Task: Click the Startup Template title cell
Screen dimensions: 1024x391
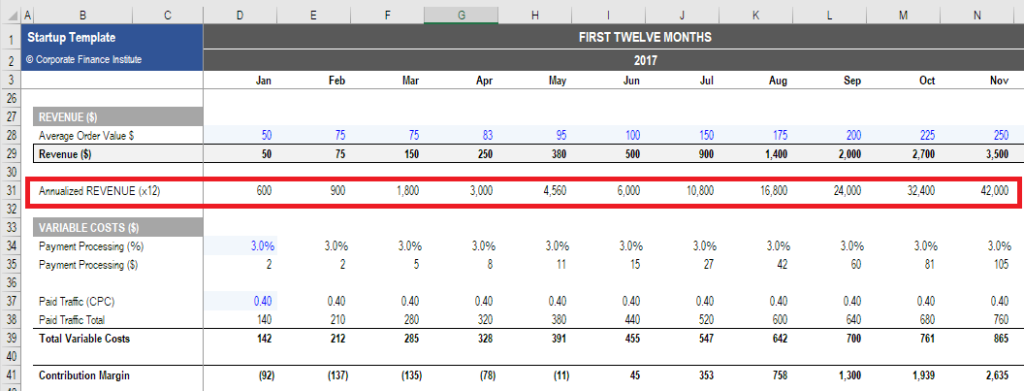Action: (112, 38)
